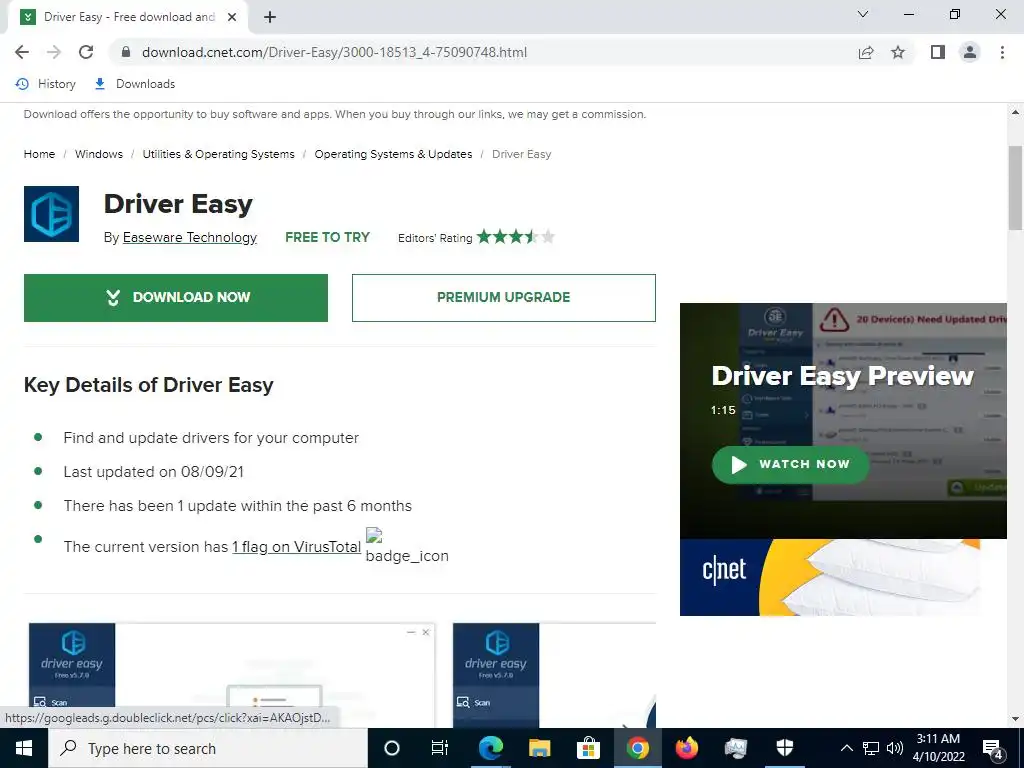Open Microsoft Store from taskbar
This screenshot has width=1024, height=768.
[588, 748]
